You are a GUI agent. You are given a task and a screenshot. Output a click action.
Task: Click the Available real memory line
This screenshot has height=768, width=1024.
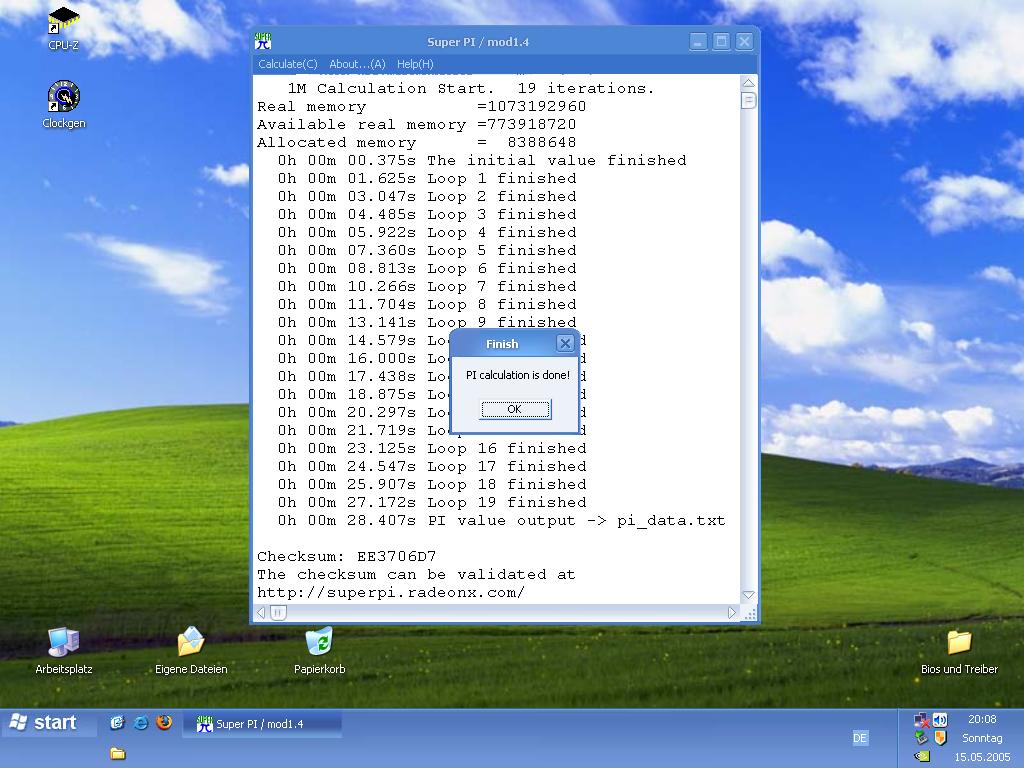[x=417, y=124]
